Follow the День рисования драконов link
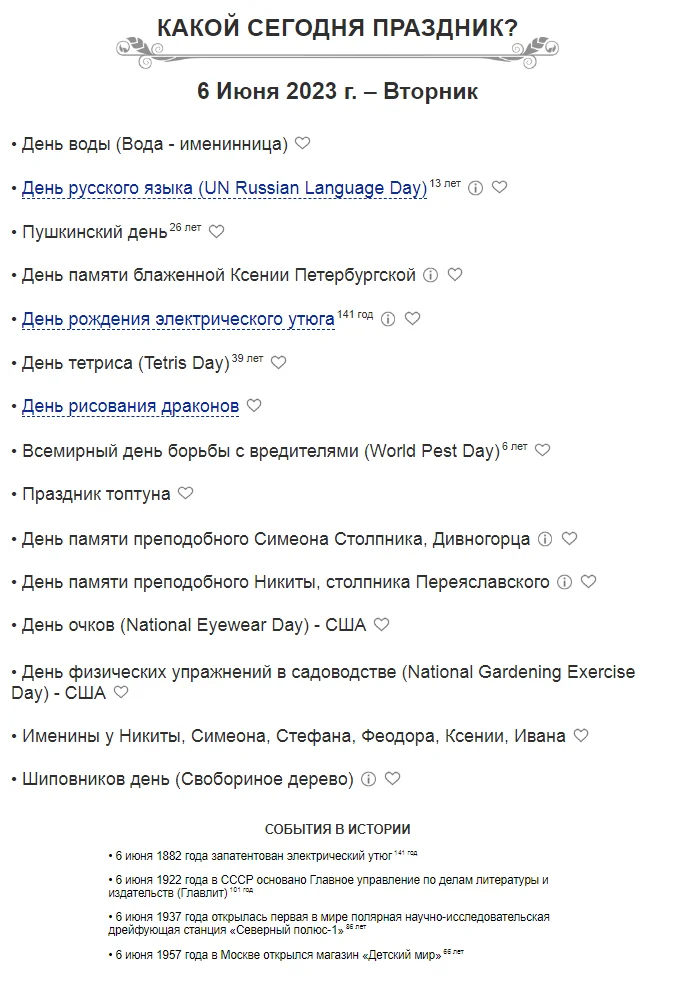Screen dimensions: 684x982 point(130,406)
